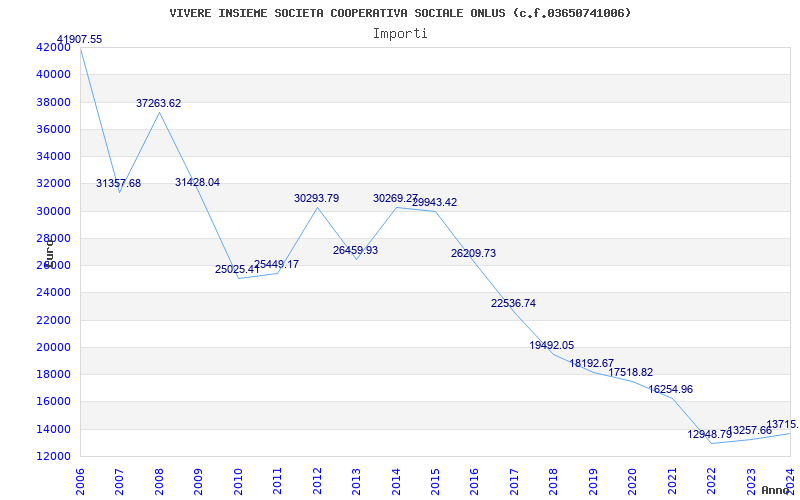
Task: Select the 2024 year axis label
Action: (x=790, y=477)
